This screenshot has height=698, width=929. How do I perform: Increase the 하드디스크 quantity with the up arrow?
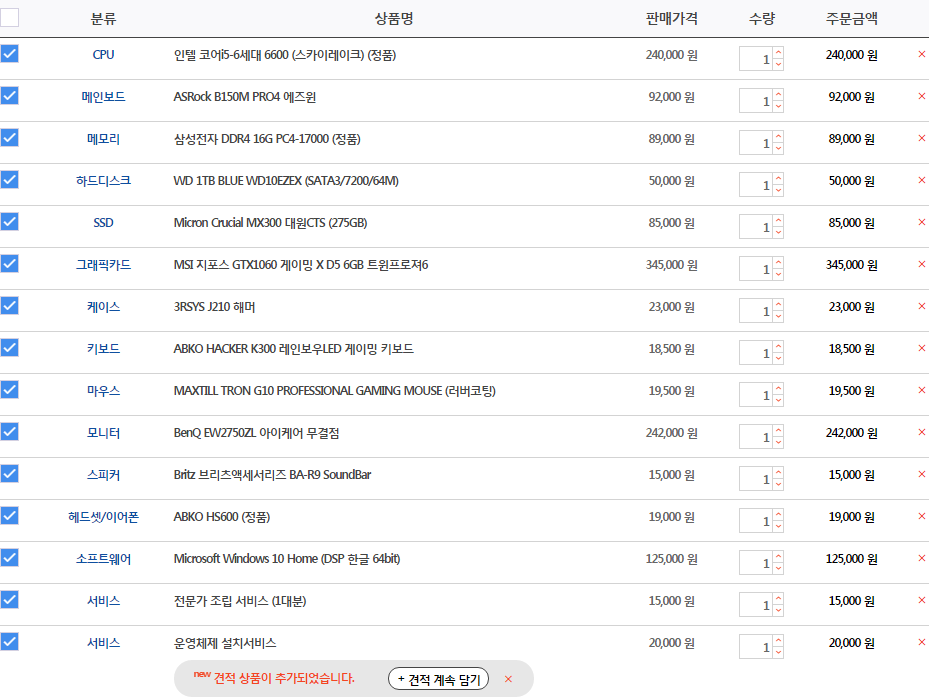click(x=779, y=179)
